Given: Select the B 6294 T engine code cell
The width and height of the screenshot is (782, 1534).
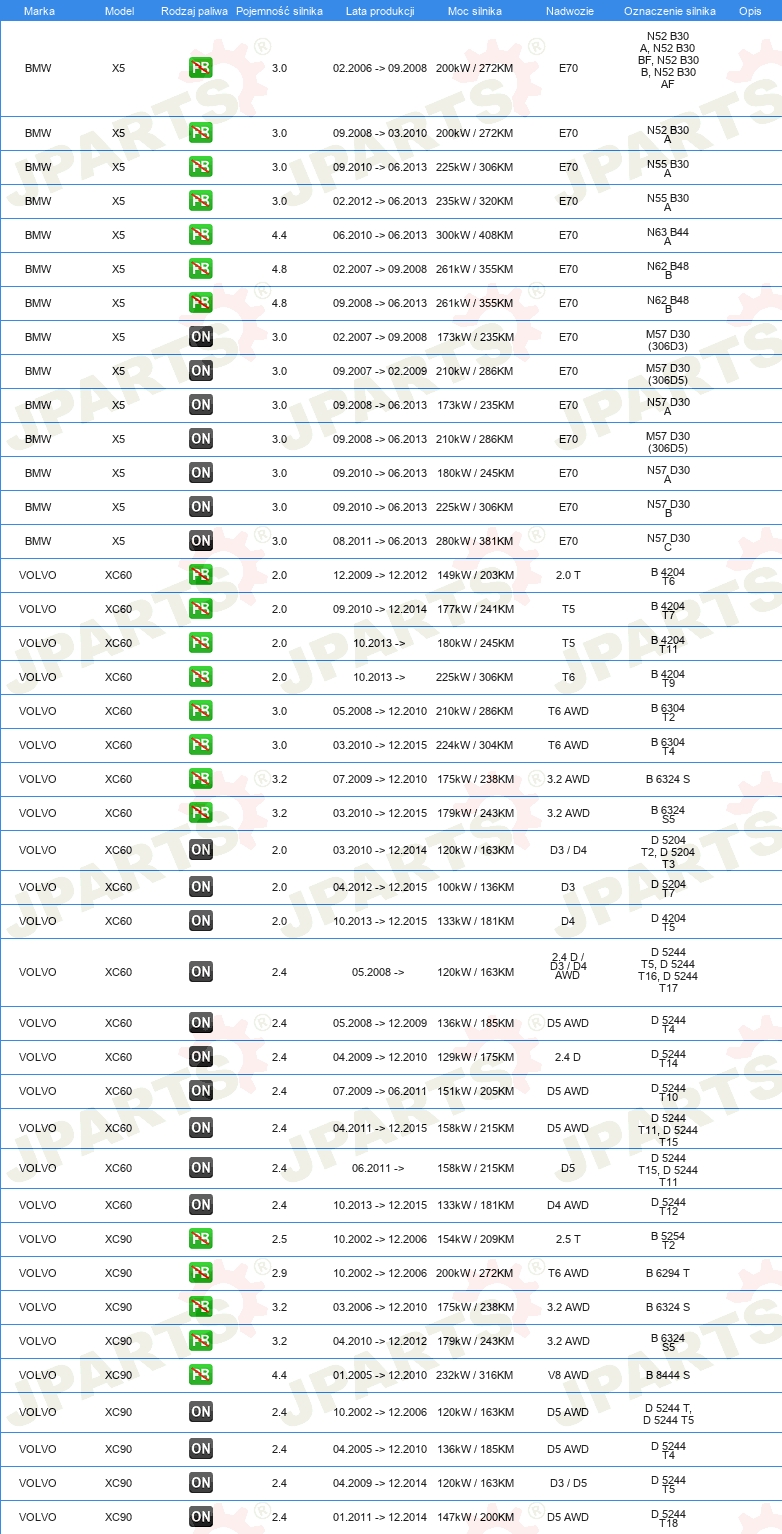Looking at the screenshot, I should click(x=668, y=1273).
